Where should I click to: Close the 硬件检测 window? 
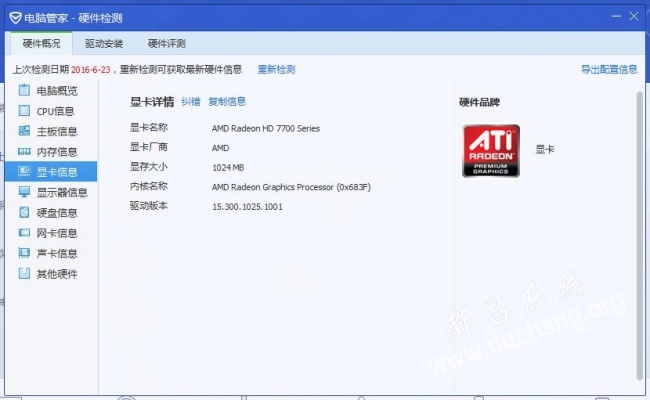pyautogui.click(x=633, y=17)
